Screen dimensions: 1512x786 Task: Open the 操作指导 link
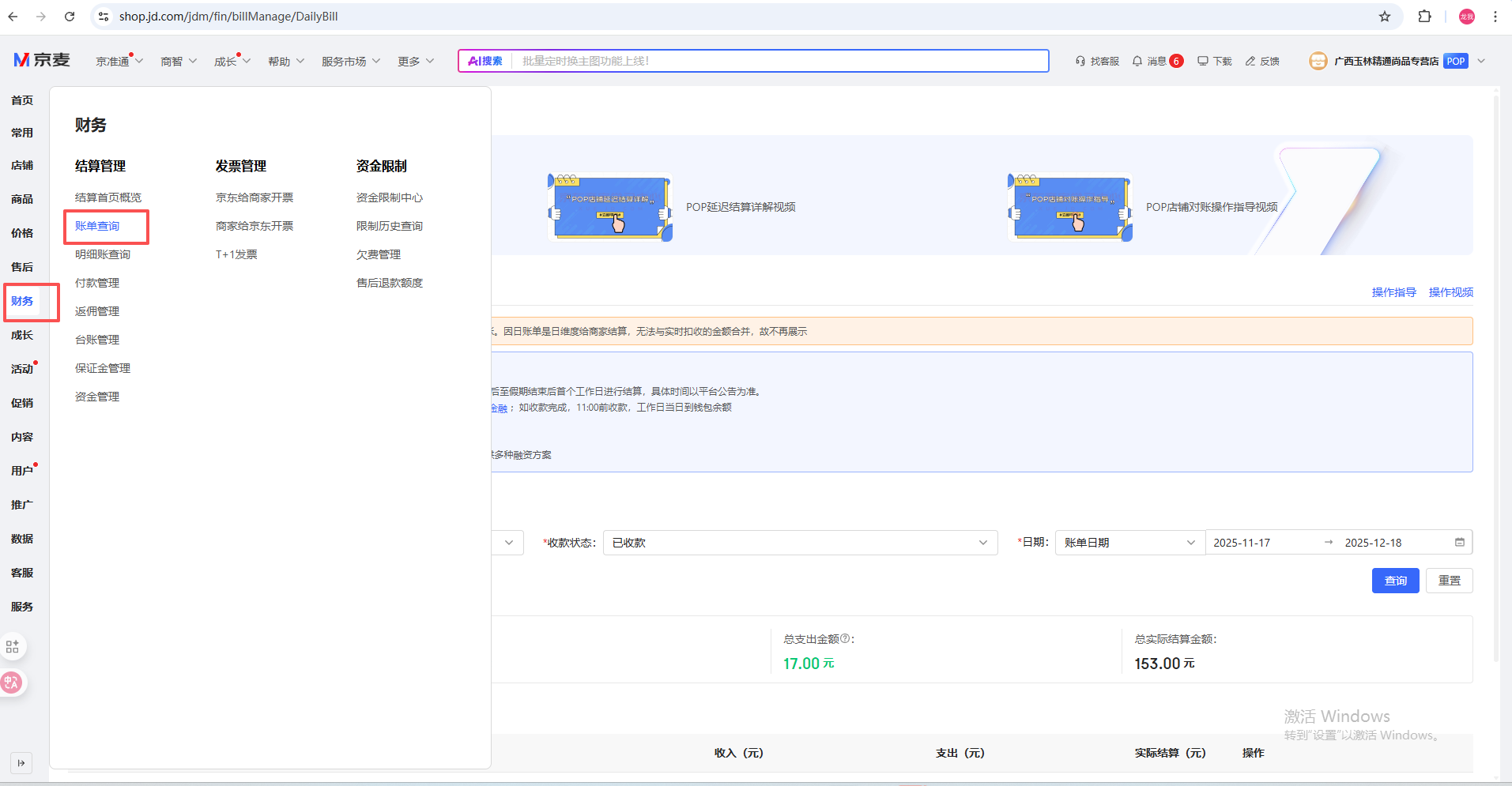(x=1393, y=292)
